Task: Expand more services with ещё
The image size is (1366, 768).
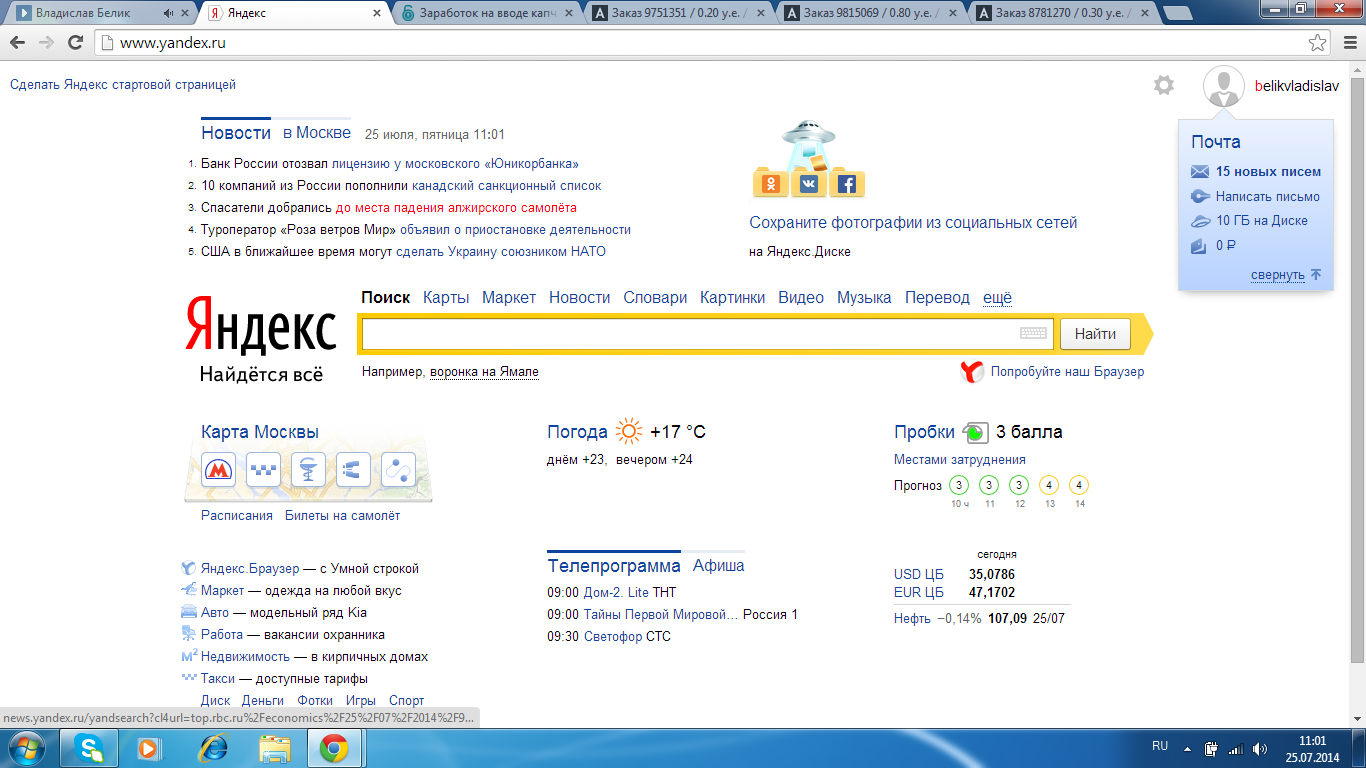Action: 997,298
